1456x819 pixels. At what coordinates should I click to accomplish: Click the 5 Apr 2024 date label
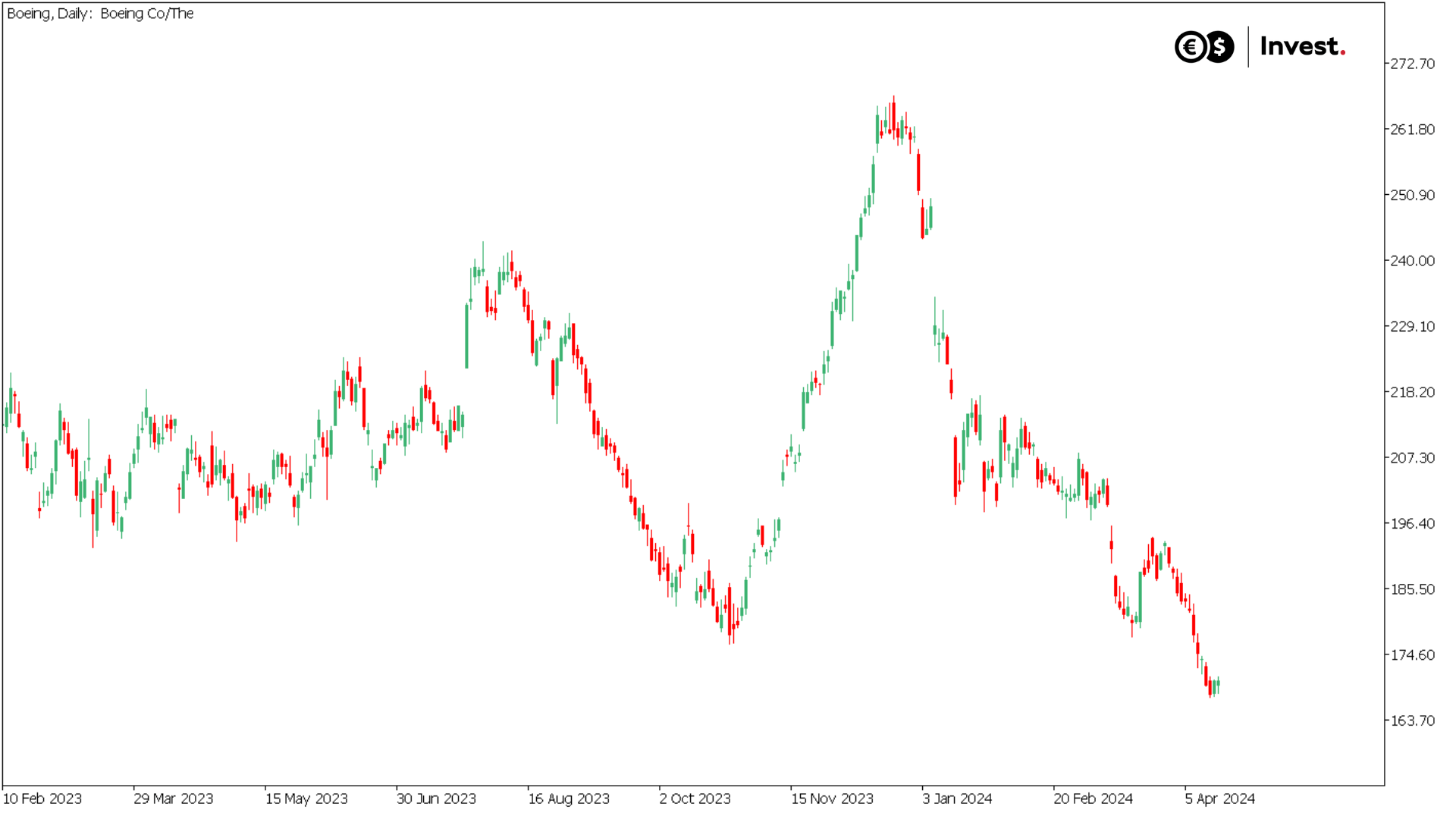[x=1220, y=799]
